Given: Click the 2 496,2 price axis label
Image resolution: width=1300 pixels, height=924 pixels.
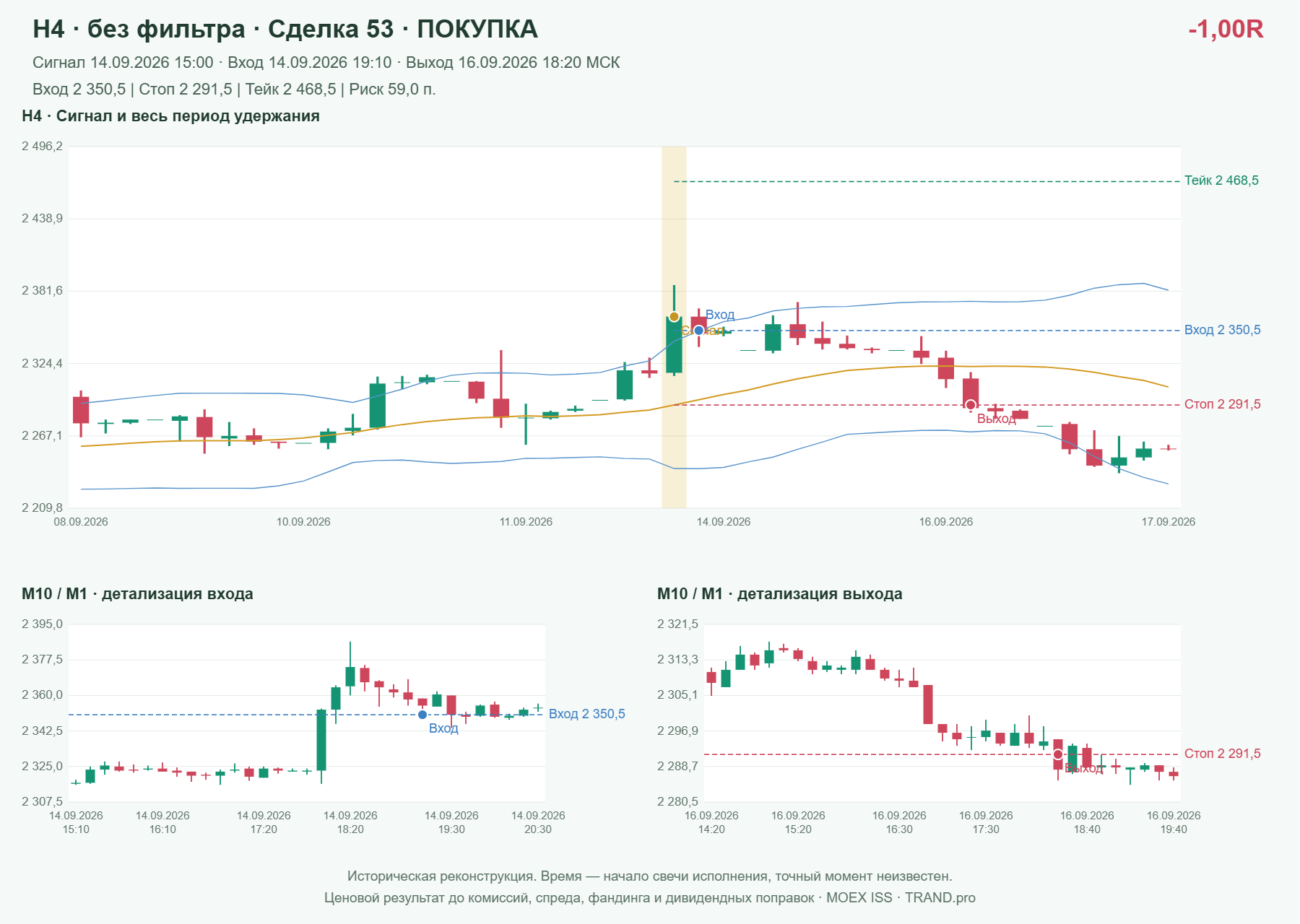Looking at the screenshot, I should click(42, 147).
